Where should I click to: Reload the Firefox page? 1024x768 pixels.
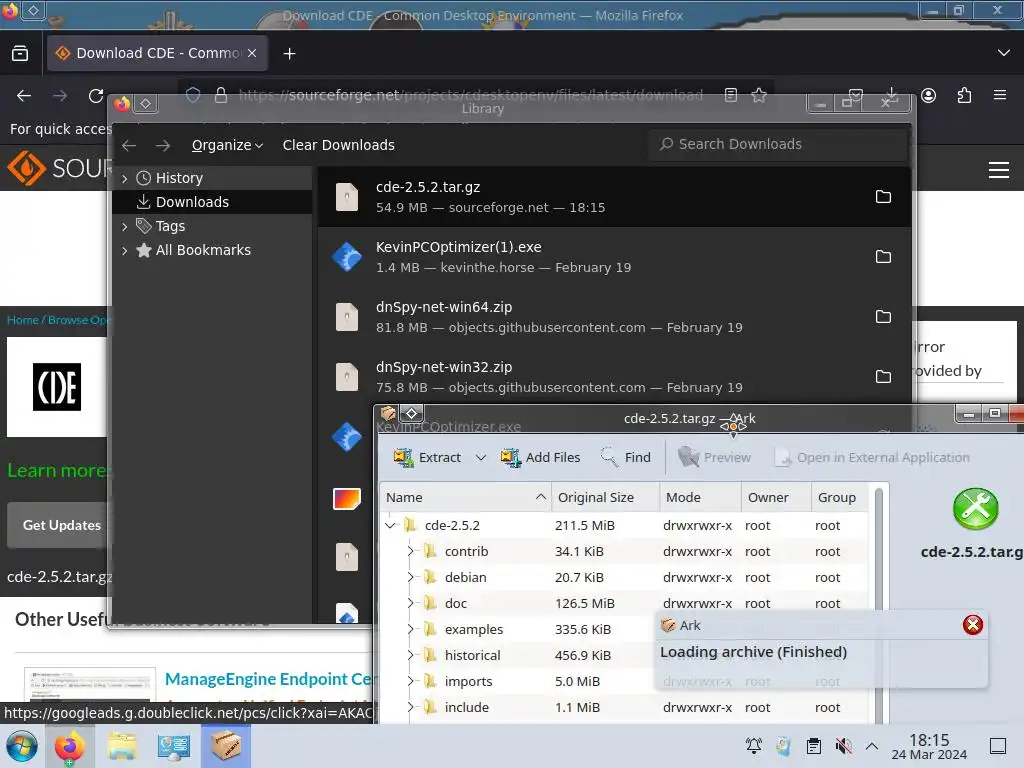[x=96, y=96]
